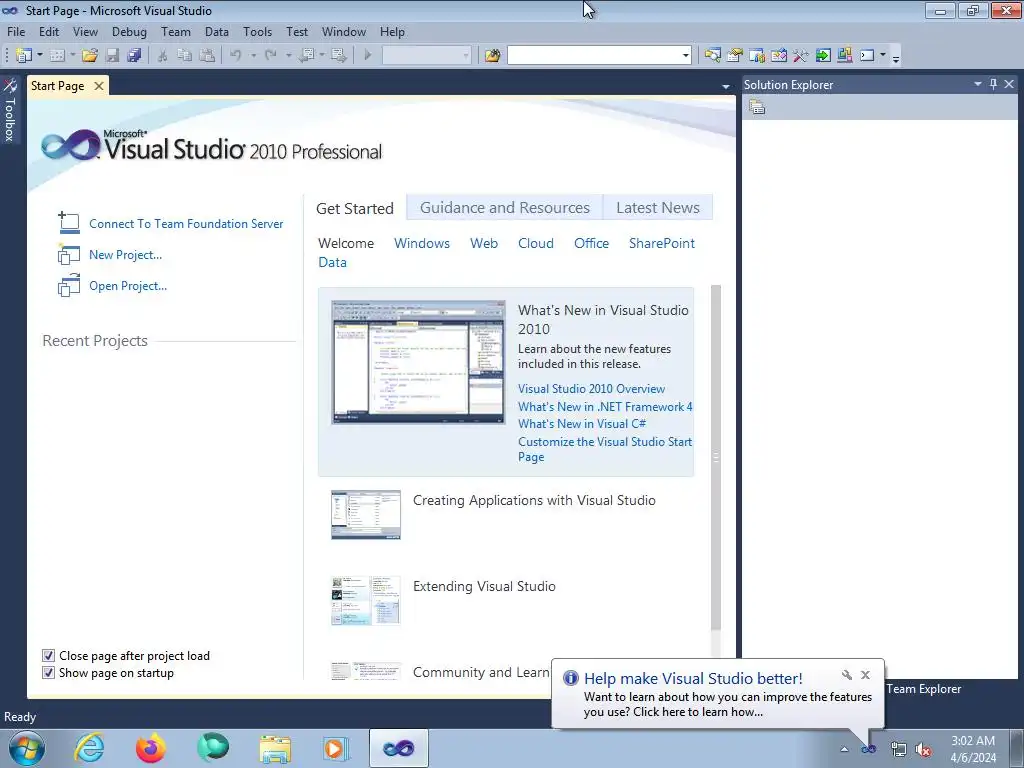Open the Window menu
Viewport: 1024px width, 768px height.
point(344,31)
